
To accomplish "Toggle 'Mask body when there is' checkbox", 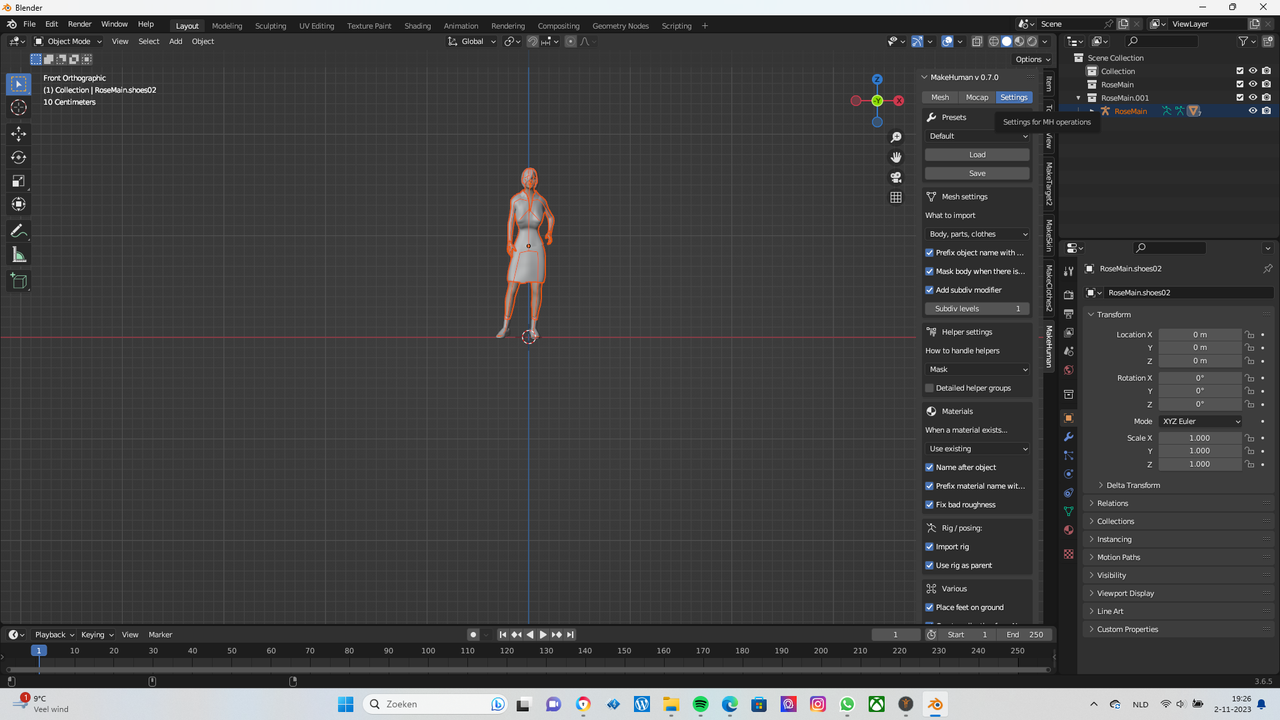I will (929, 271).
